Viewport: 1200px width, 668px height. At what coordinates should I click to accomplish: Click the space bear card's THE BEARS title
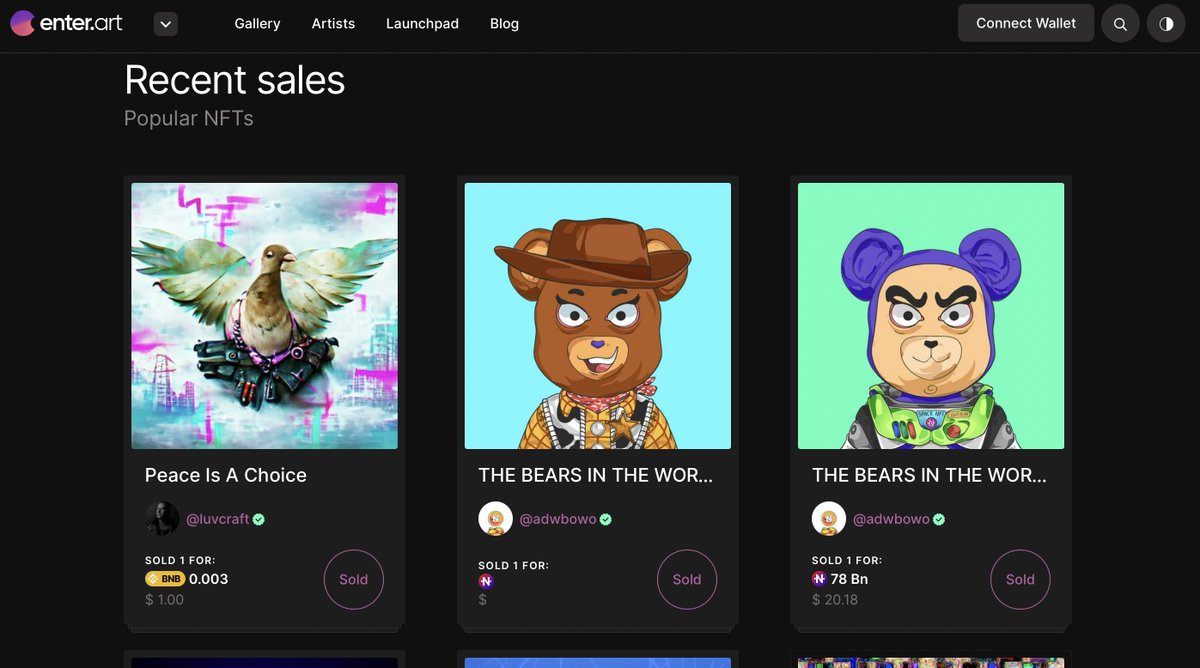929,475
